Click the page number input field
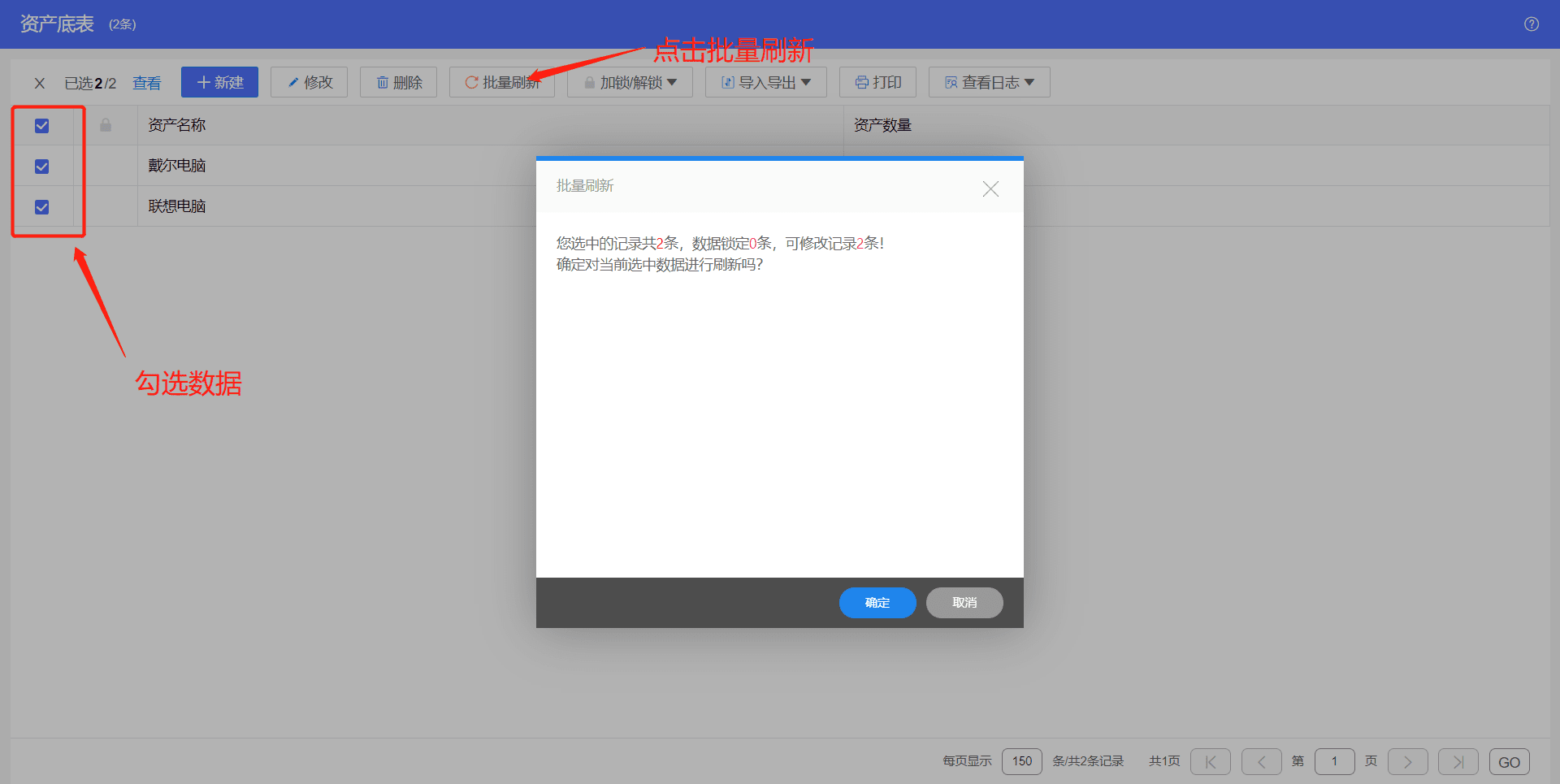The height and width of the screenshot is (784, 1560). point(1335,761)
